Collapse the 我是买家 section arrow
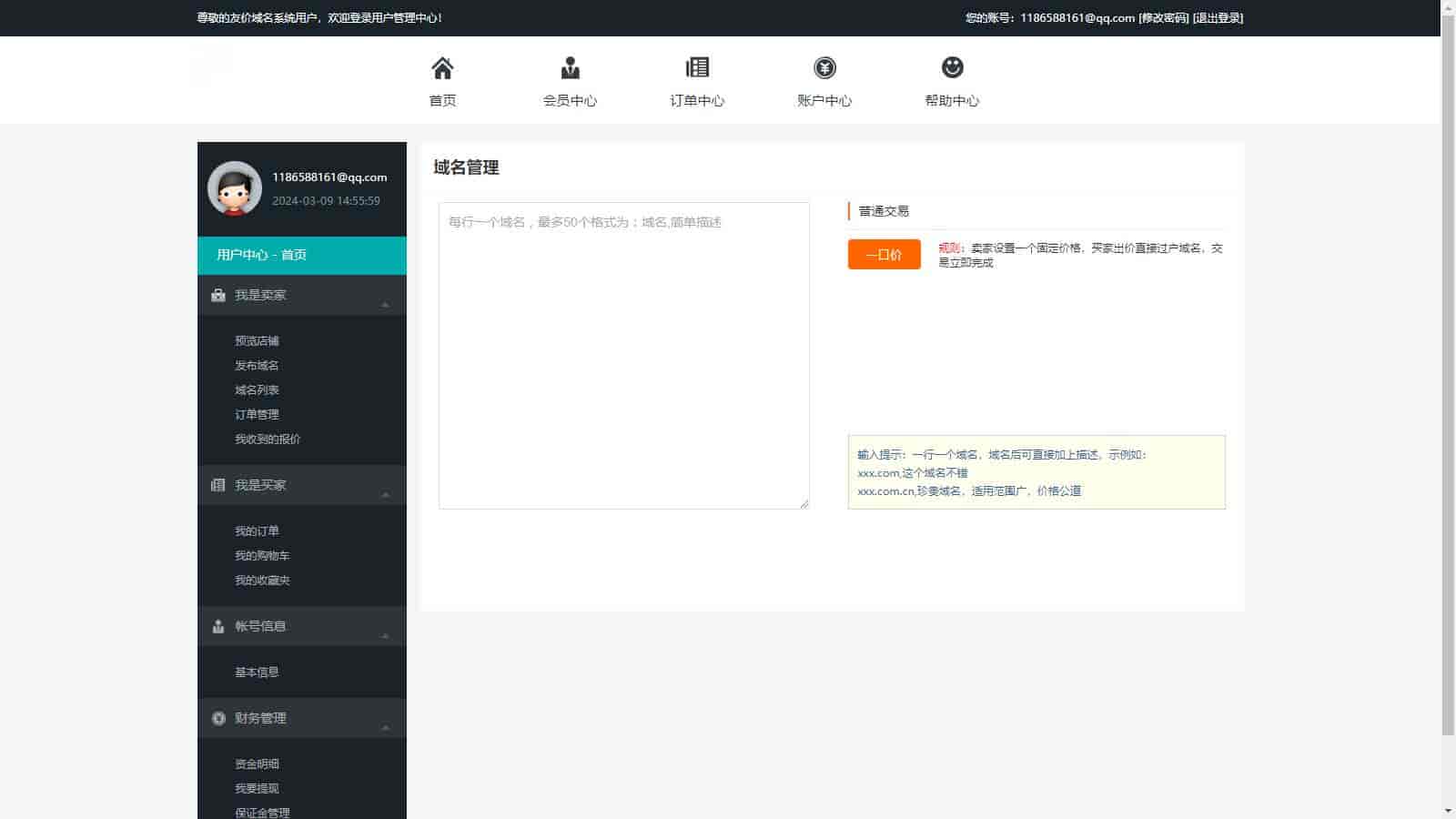Screen dimensions: 1456x819 385,495
